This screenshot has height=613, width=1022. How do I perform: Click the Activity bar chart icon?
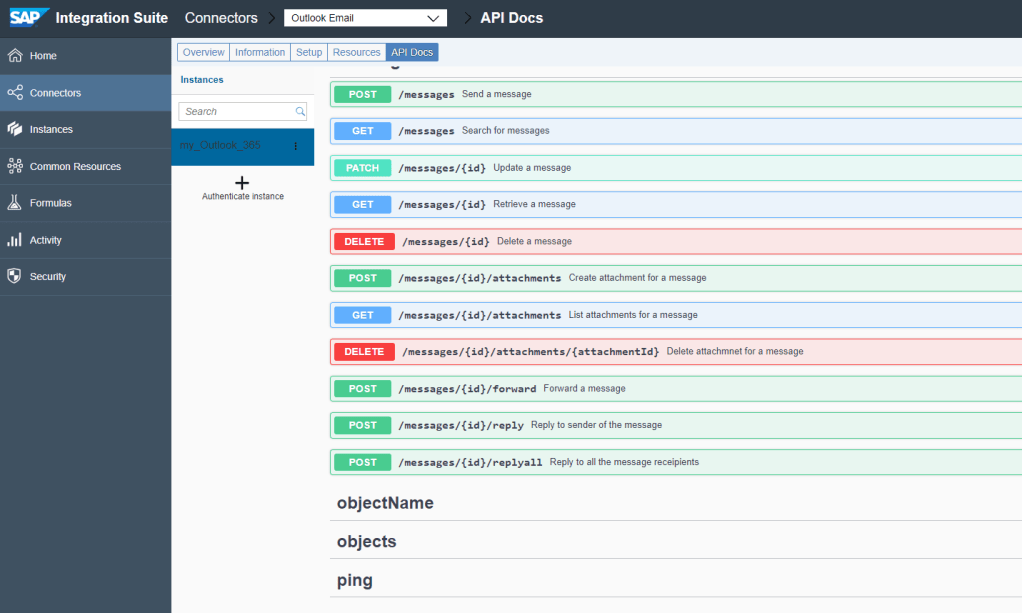15,240
